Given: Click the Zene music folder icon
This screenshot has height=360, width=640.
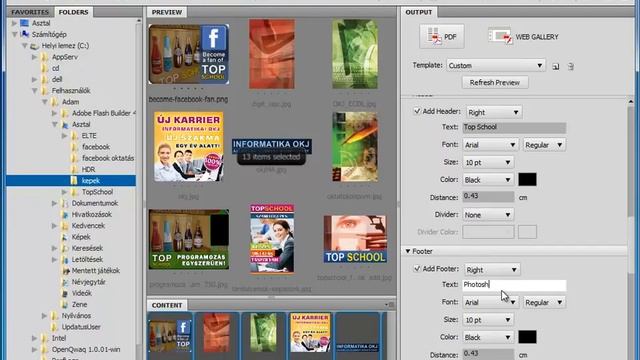Looking at the screenshot, I should coord(64,304).
